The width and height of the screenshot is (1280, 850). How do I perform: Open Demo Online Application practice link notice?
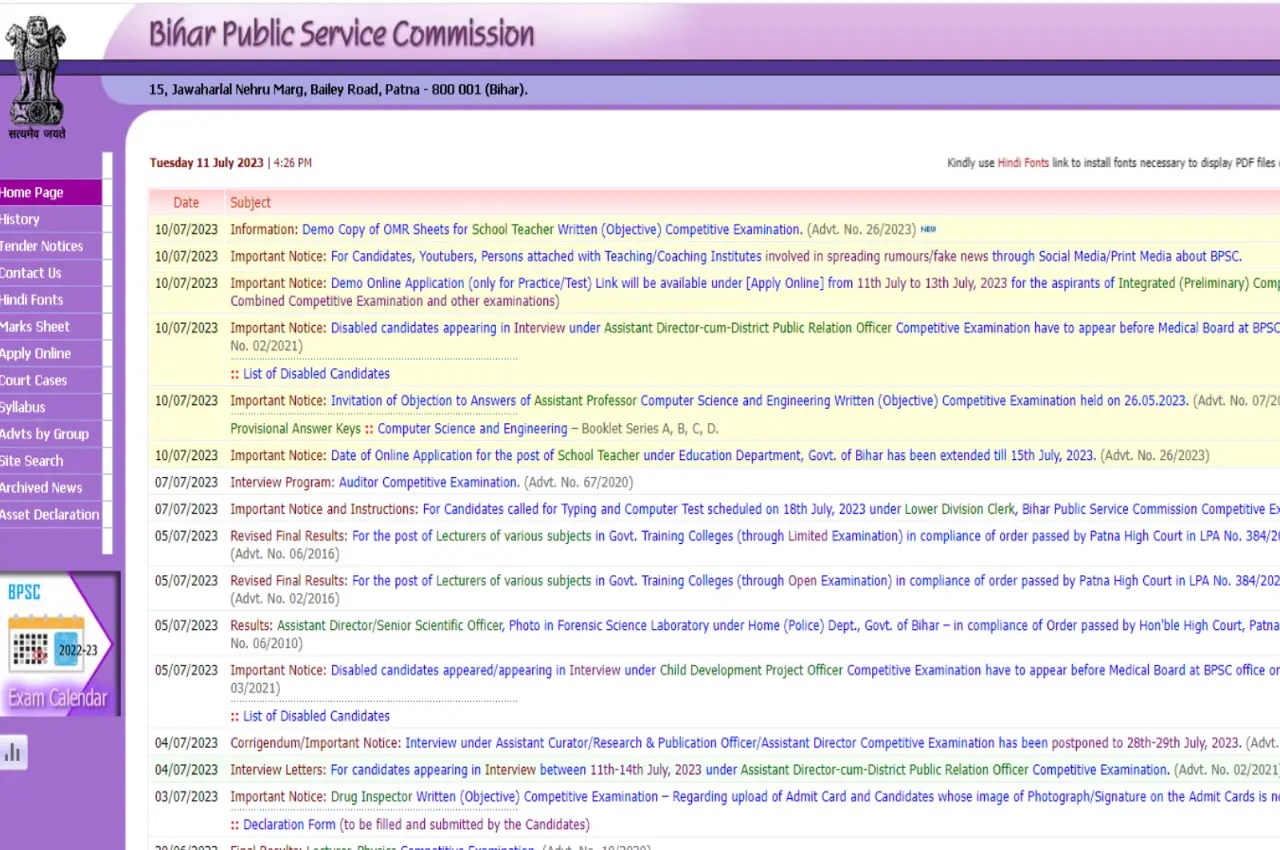tap(805, 283)
